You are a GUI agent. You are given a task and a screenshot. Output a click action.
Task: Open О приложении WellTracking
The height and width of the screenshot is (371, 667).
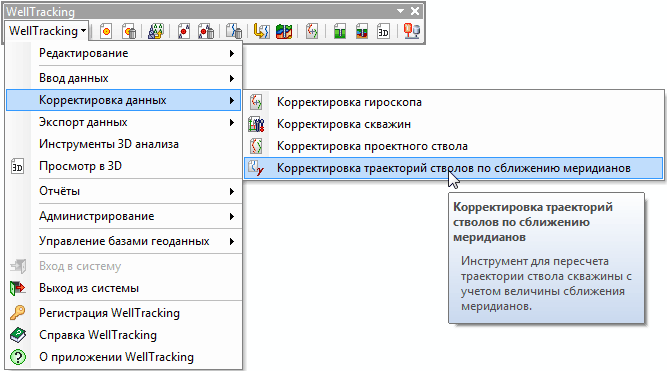124,357
